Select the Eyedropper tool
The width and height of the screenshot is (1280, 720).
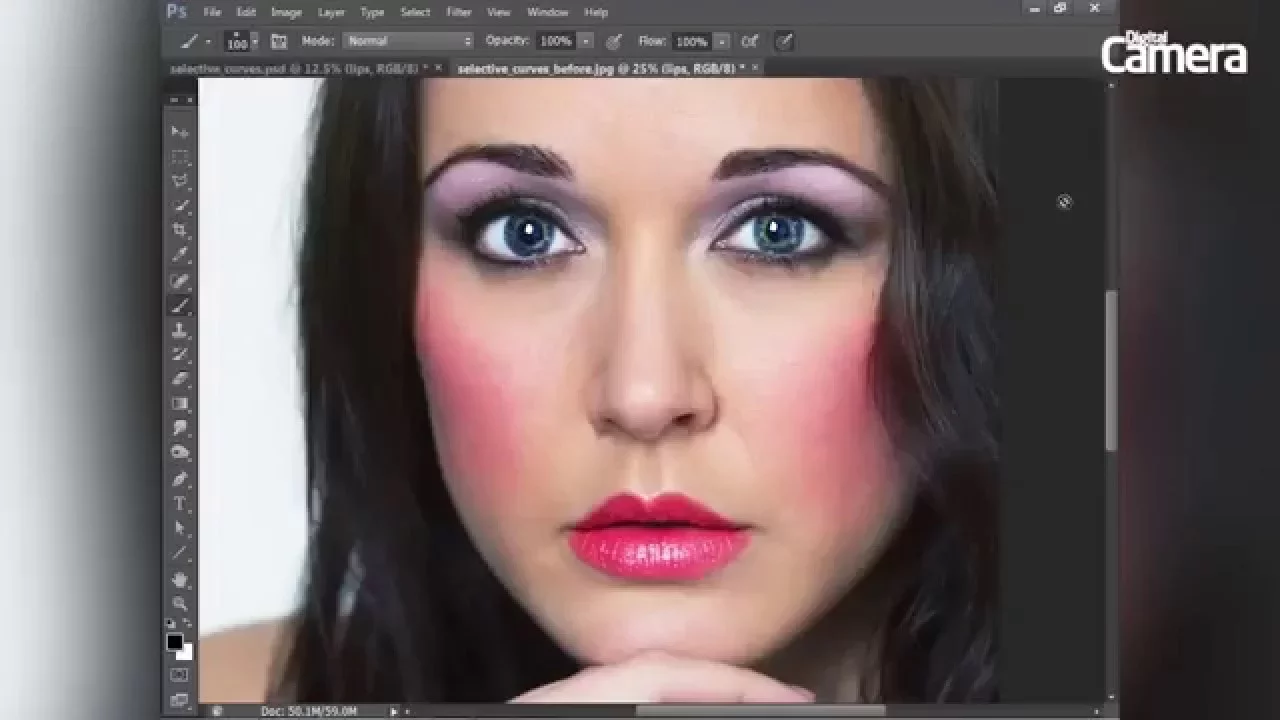[x=180, y=255]
